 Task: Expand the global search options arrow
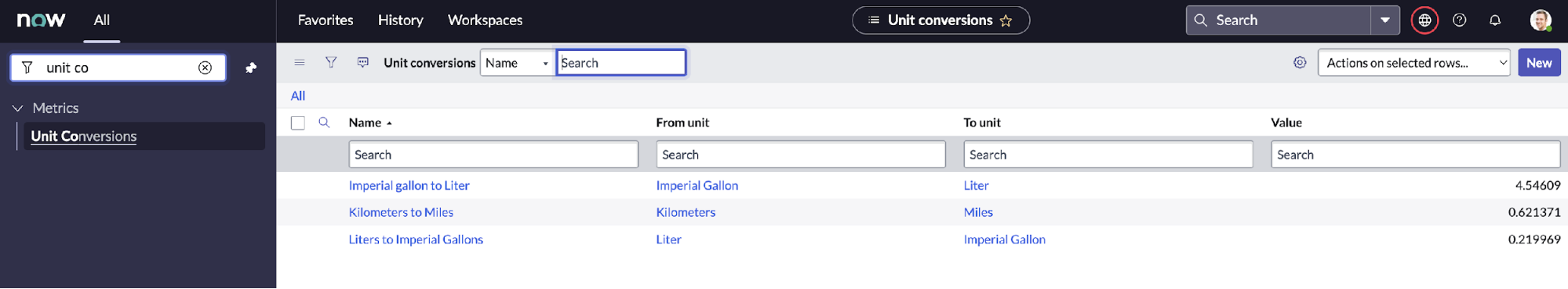click(1385, 20)
